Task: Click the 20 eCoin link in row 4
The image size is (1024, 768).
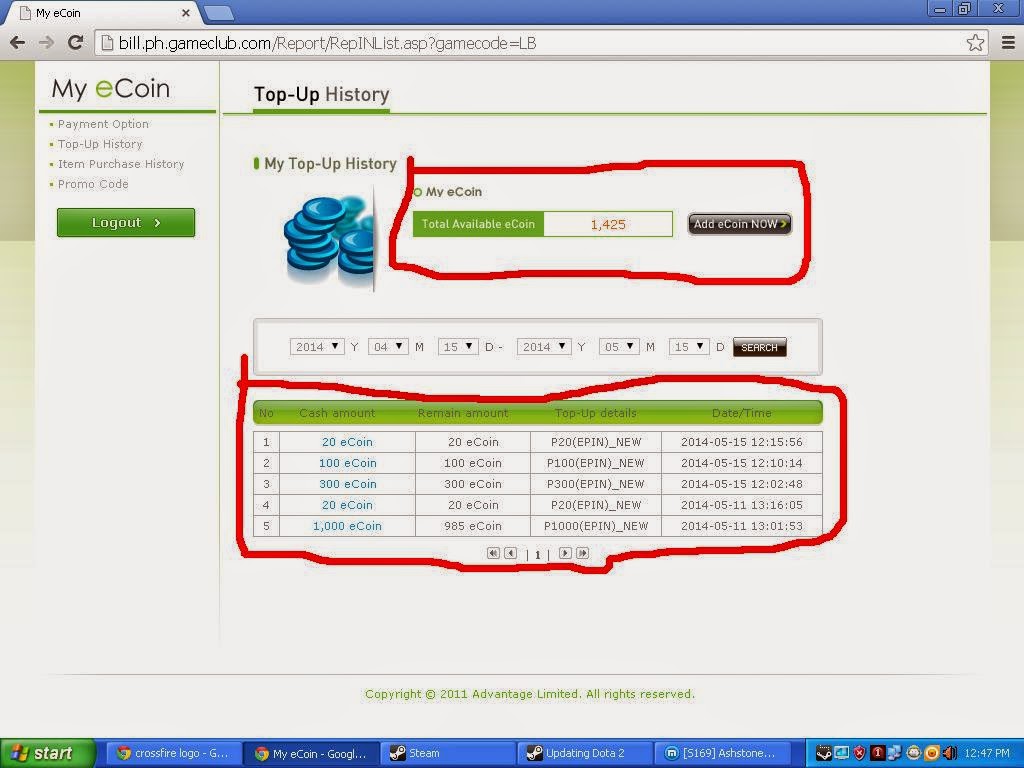Action: [347, 505]
